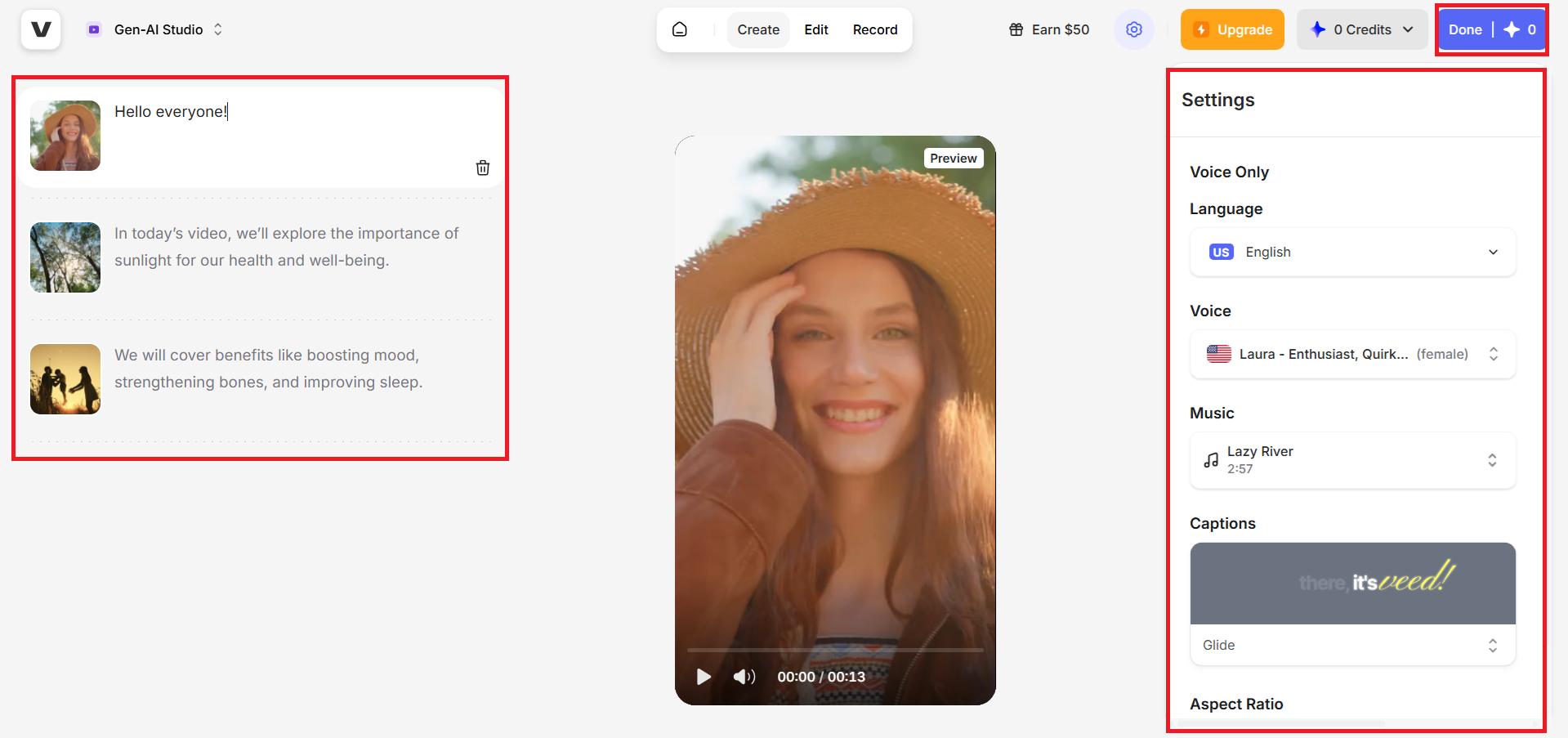The image size is (1568, 738).
Task: Switch to the Record tab
Action: click(875, 29)
